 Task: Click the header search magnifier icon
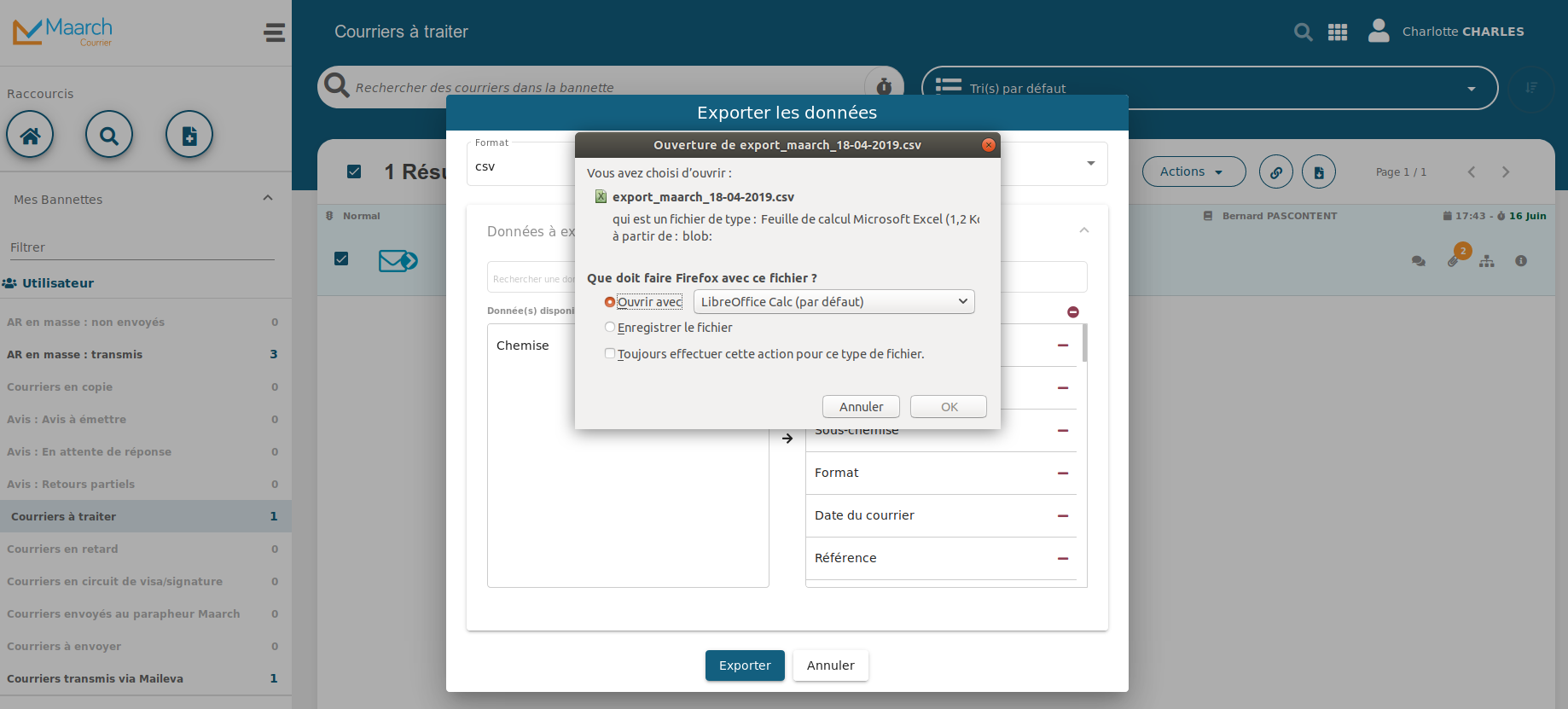click(x=1303, y=32)
